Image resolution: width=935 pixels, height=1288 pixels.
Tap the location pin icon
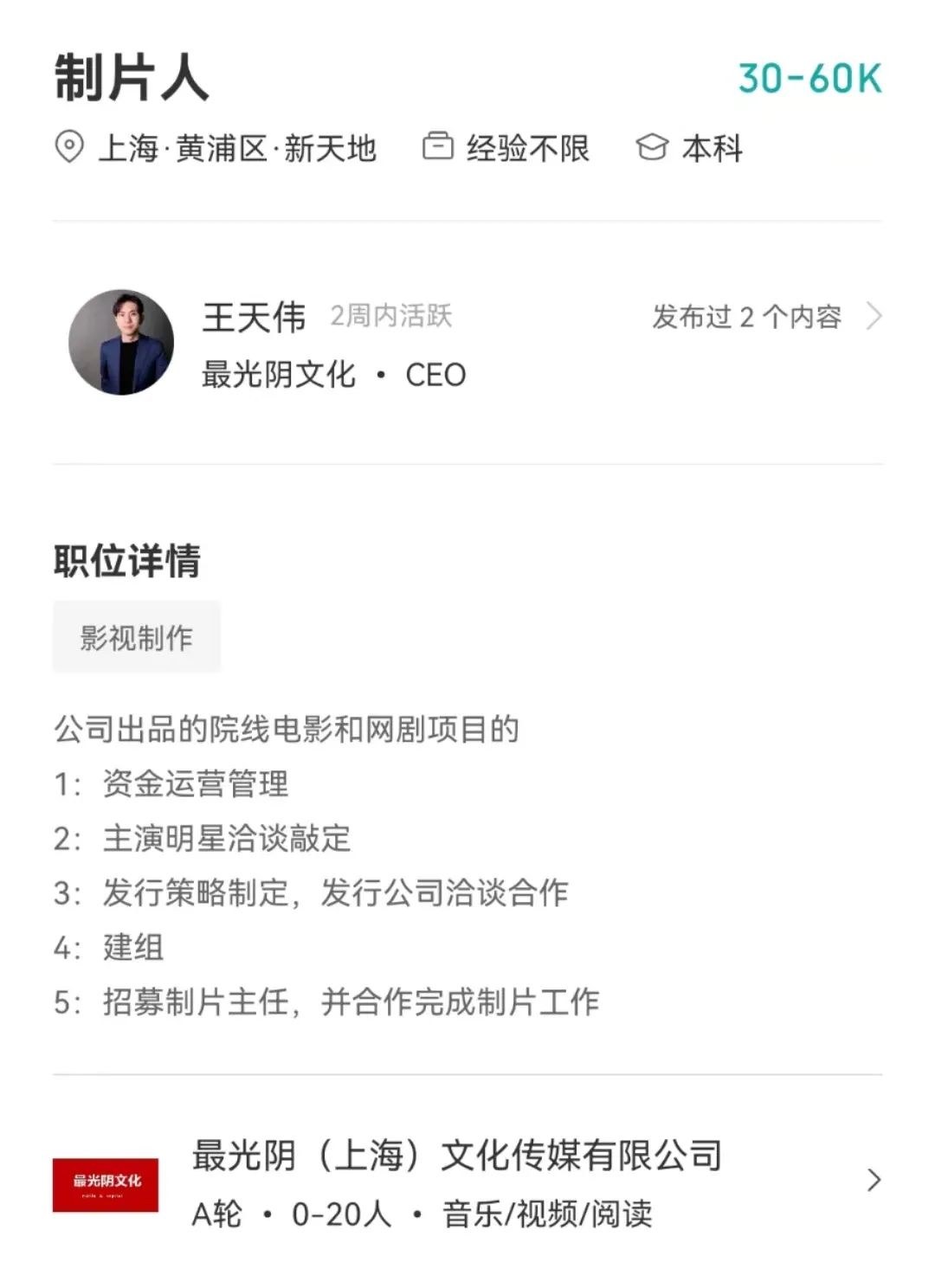coord(69,148)
